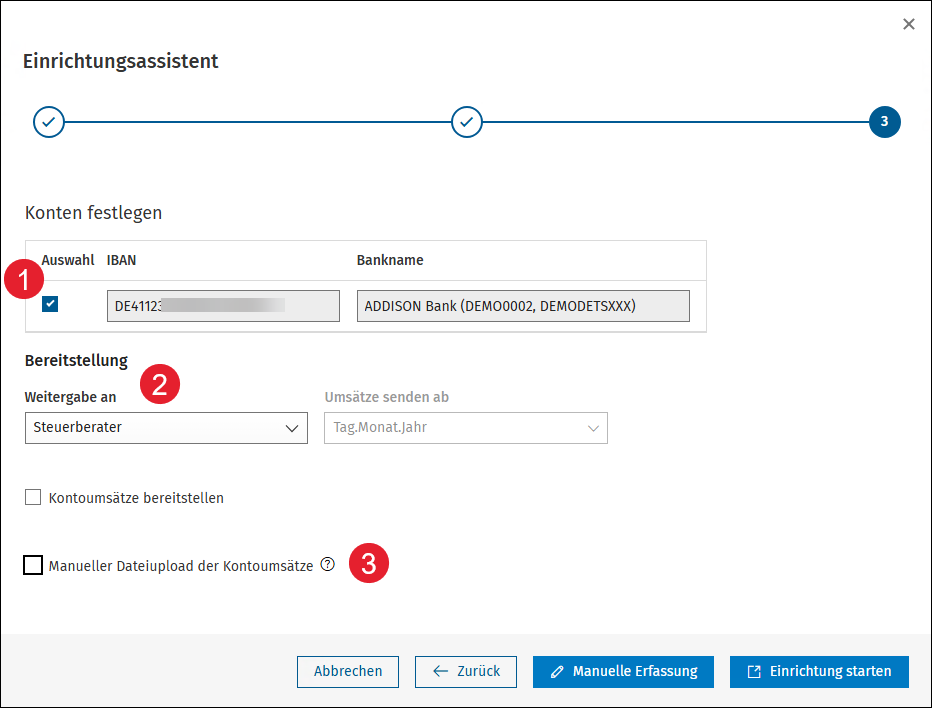Click the Auswahl column header
Screen dimensions: 932x708
[x=68, y=260]
